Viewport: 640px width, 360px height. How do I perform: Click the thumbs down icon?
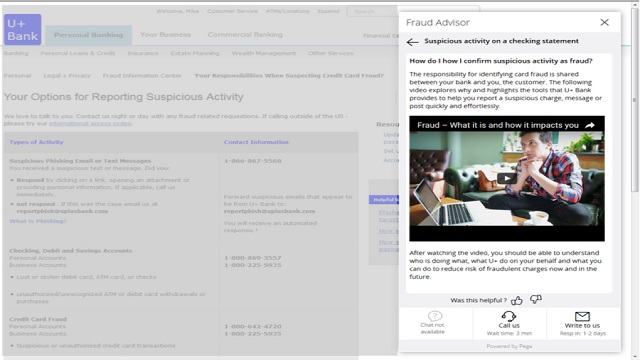tap(536, 300)
